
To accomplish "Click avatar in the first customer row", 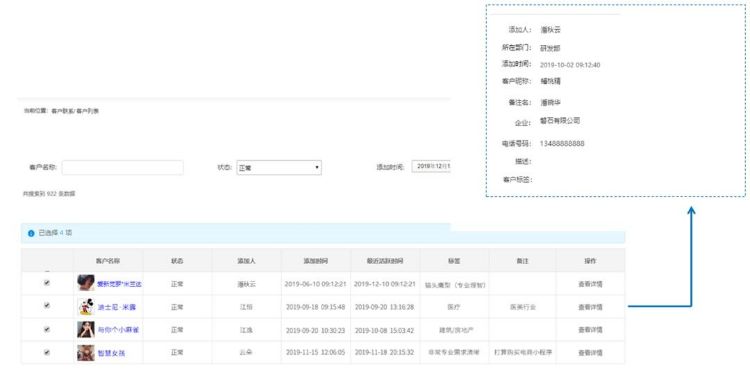I will click(x=86, y=283).
